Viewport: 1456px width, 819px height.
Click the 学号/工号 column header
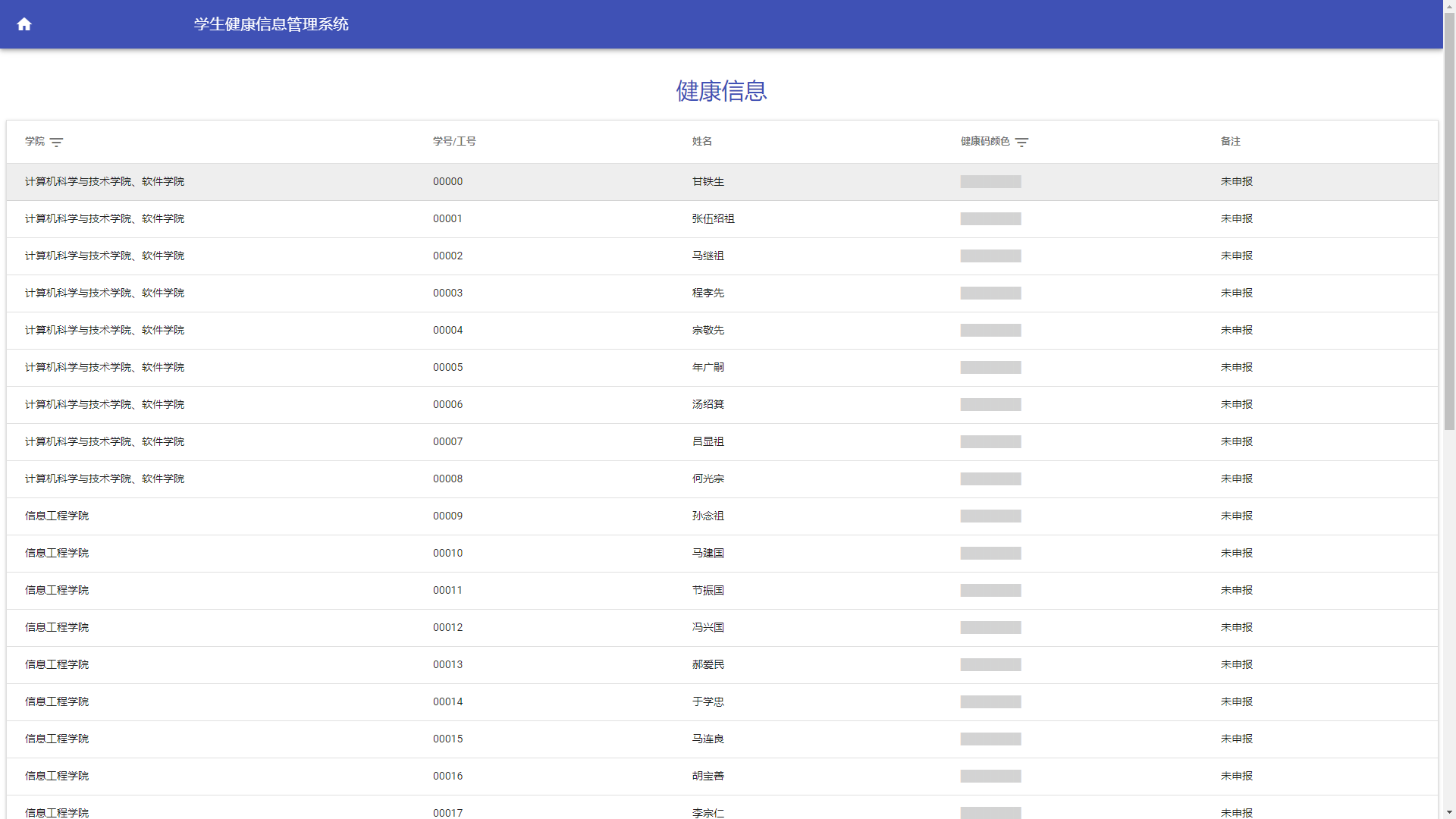pyautogui.click(x=454, y=142)
